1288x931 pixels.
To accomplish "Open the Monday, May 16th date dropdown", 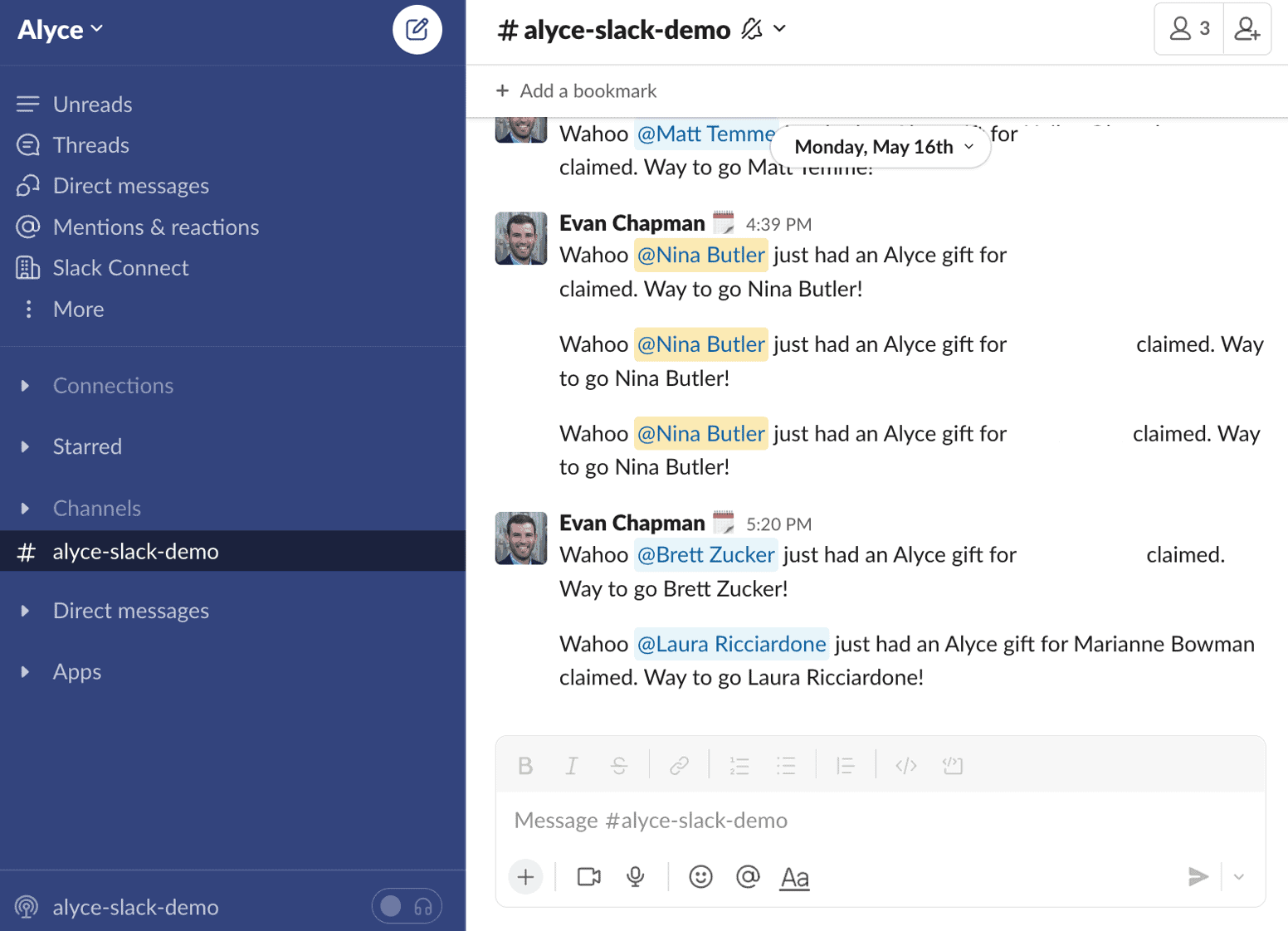I will 881,147.
